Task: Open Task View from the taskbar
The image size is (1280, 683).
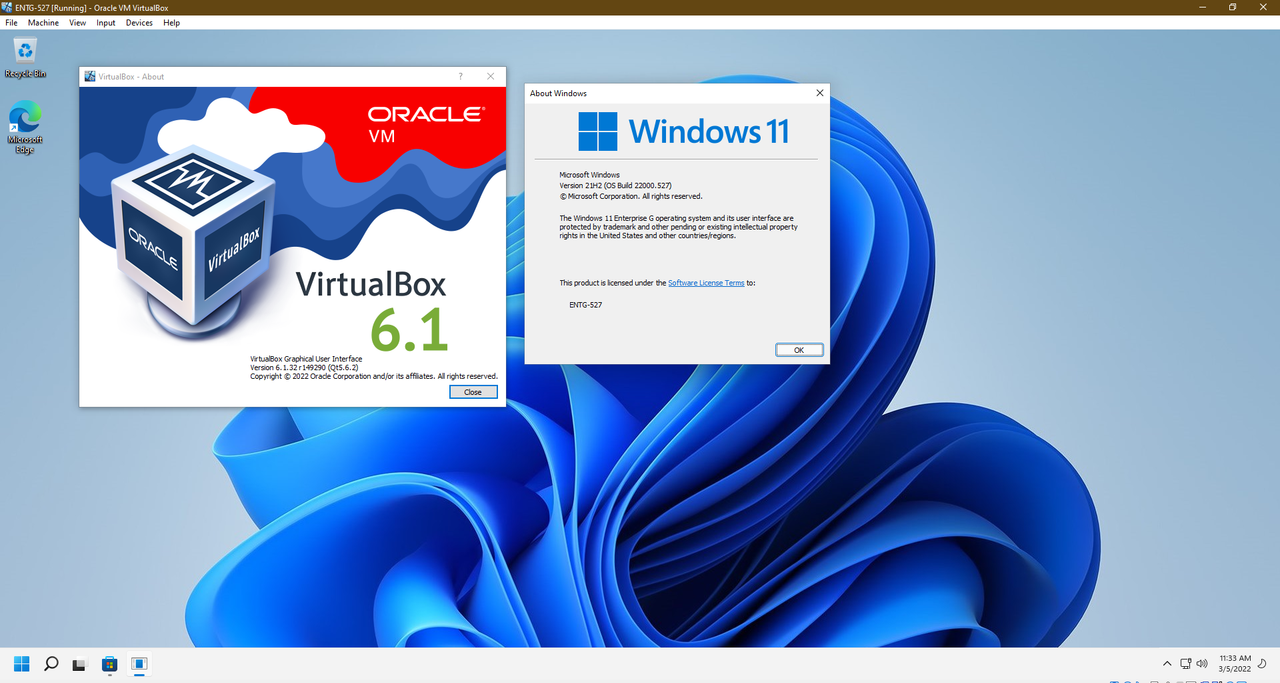Action: 80,663
